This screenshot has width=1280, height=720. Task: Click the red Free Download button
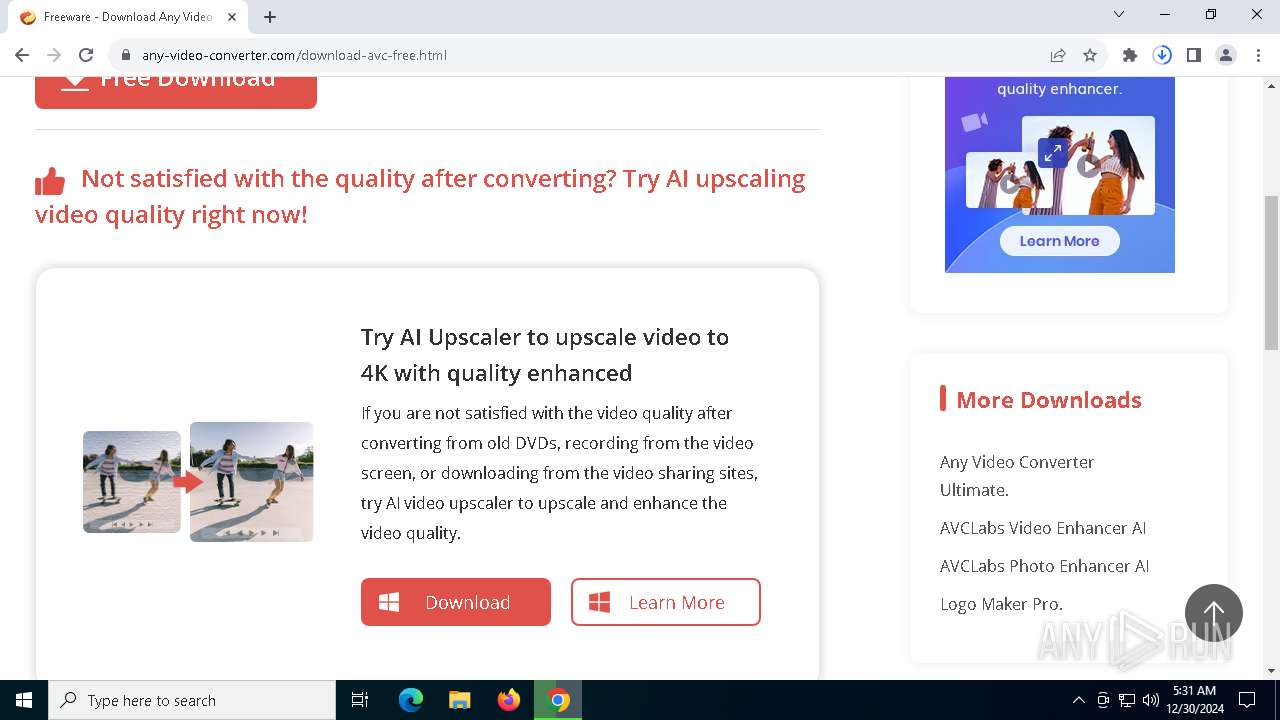[176, 90]
